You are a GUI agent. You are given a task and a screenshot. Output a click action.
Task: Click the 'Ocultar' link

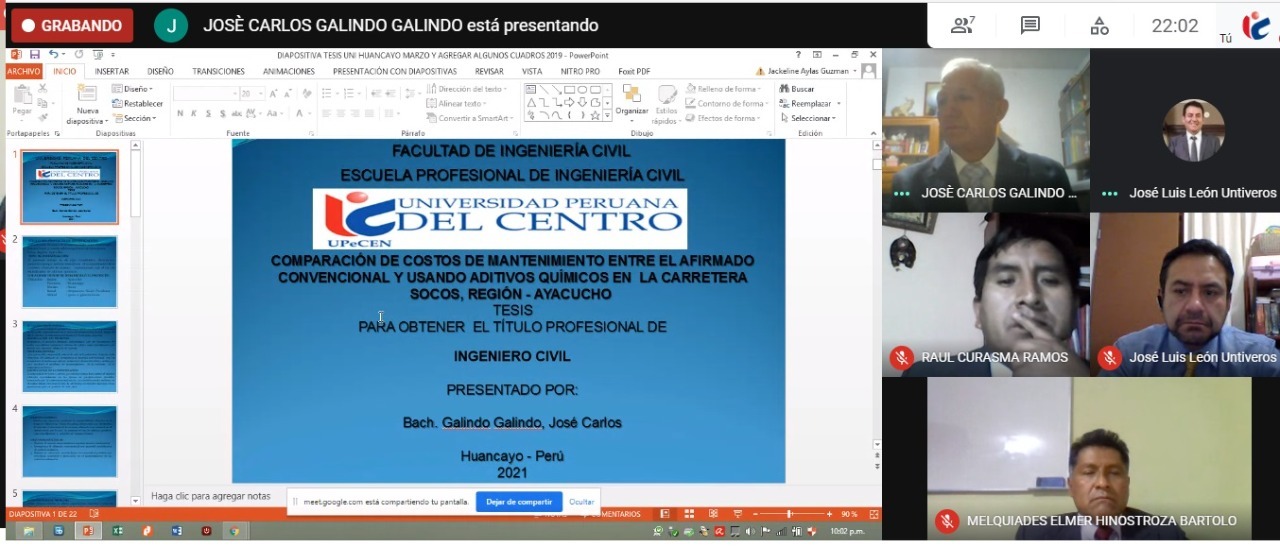(581, 502)
